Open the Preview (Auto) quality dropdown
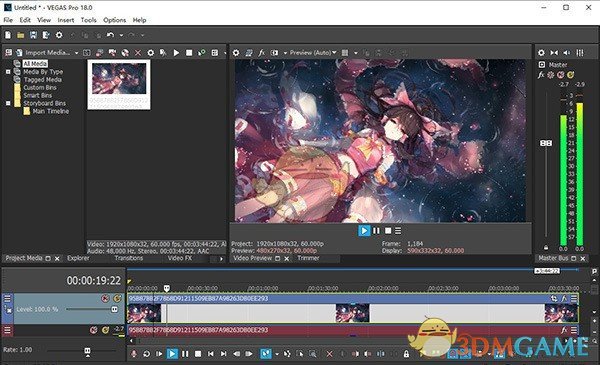The height and width of the screenshot is (365, 600). pos(313,53)
